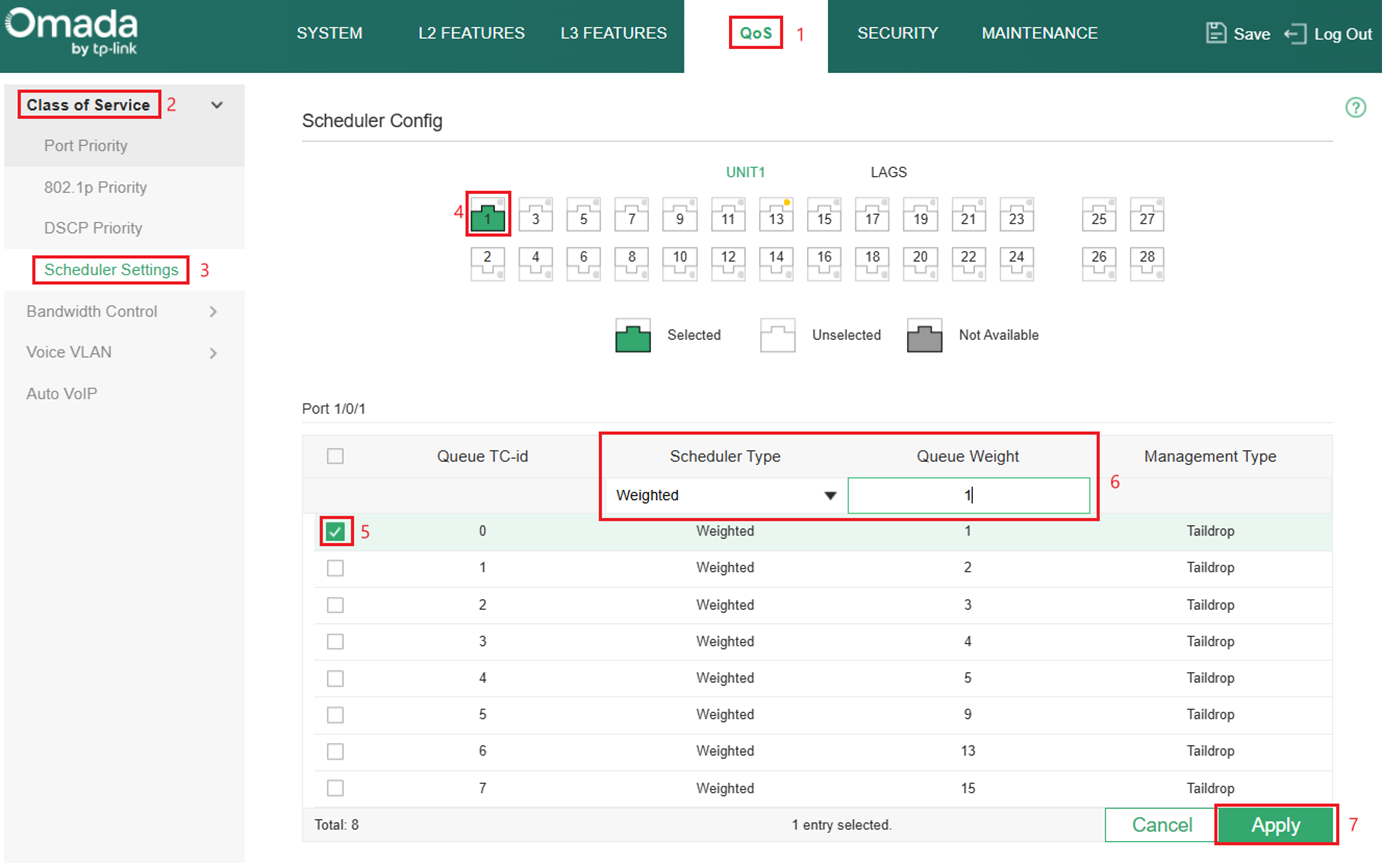Select LAG port 25
1382x863 pixels.
point(1098,214)
